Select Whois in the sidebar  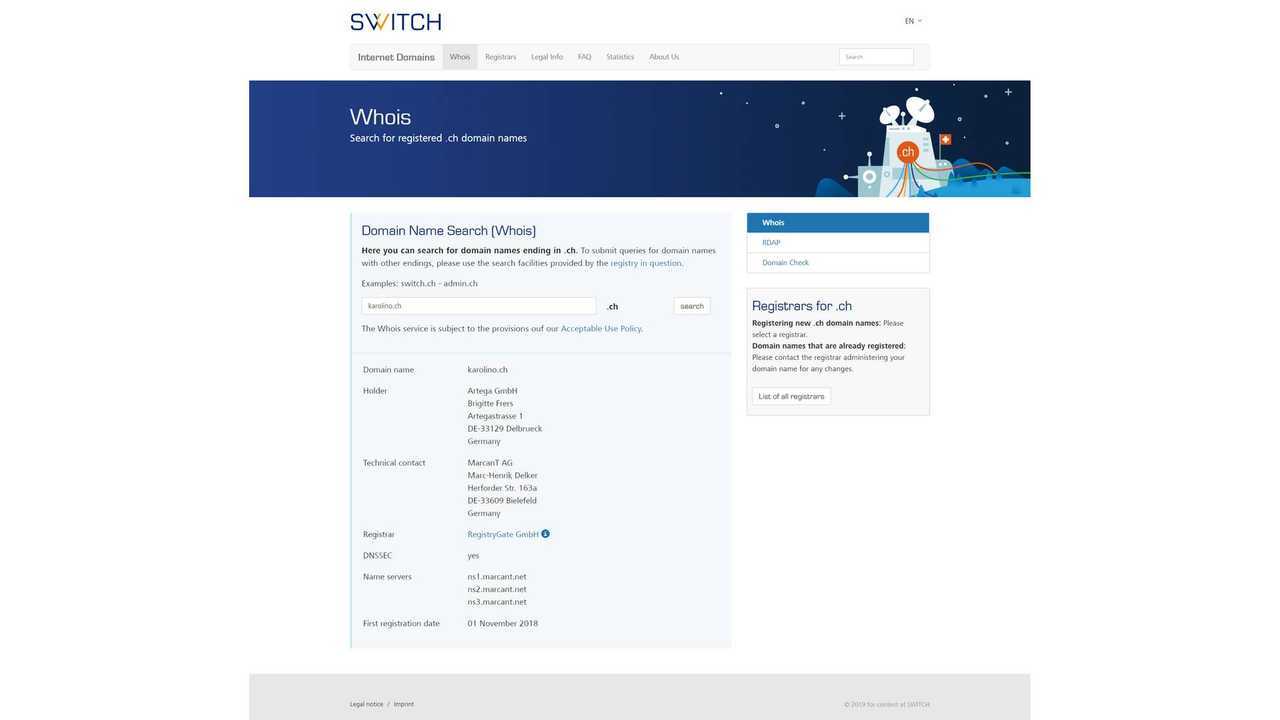coord(838,223)
